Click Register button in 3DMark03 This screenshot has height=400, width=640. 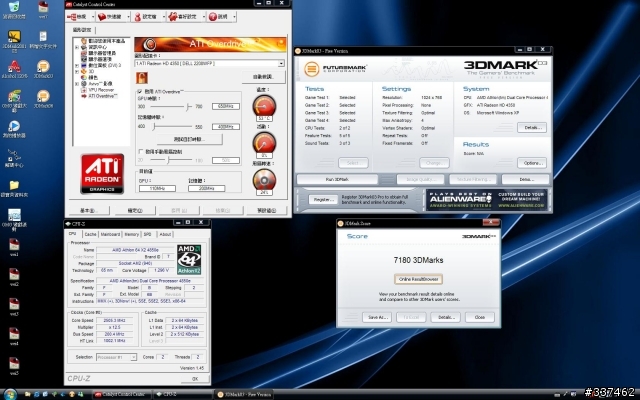[323, 200]
